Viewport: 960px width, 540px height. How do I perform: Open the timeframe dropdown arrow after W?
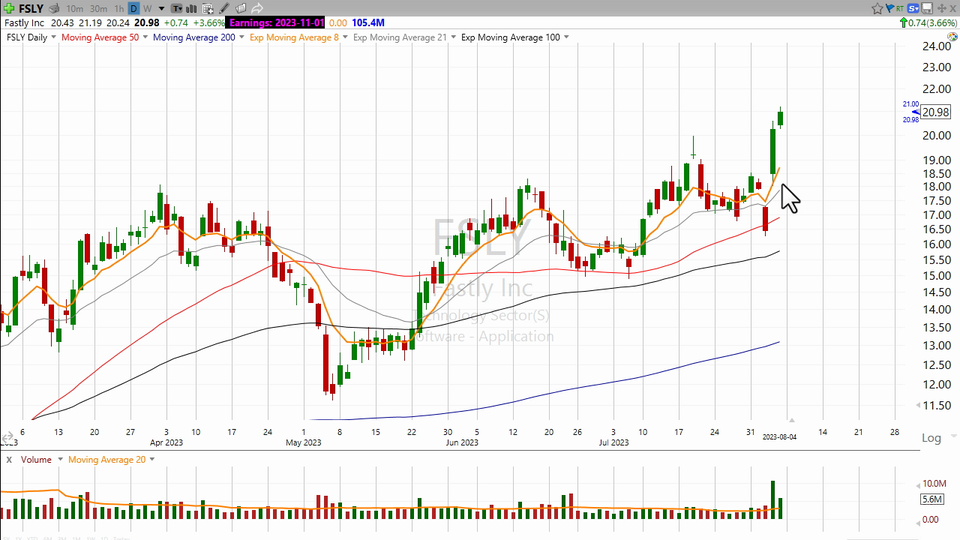tap(162, 8)
